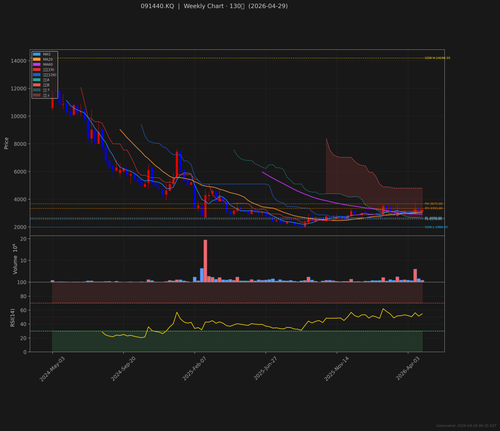The height and width of the screenshot is (431, 500).
Task: Click the RSI axis tick 40
Action: click(23, 324)
